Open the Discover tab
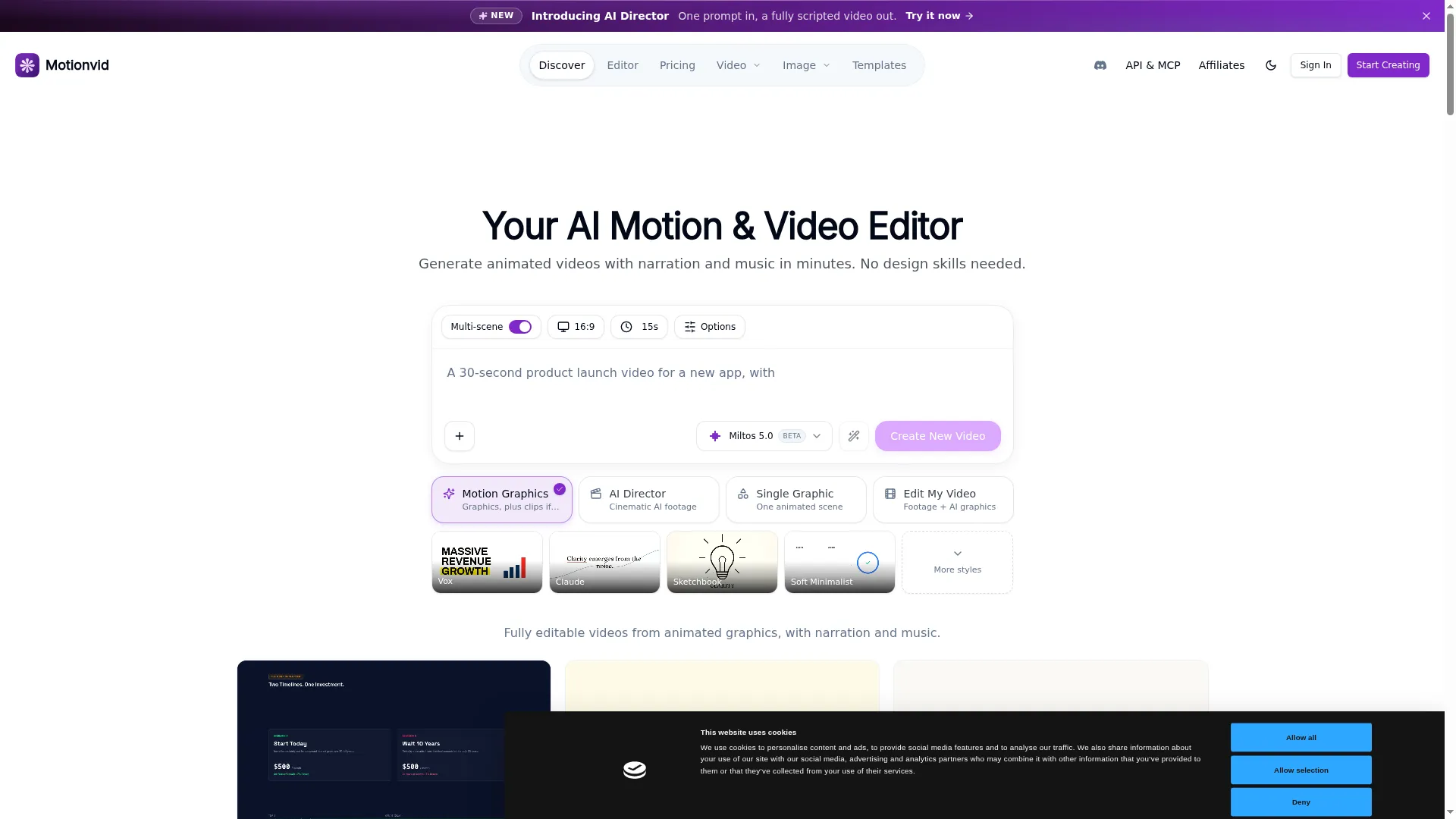Screen dimensions: 1456x819 (562, 65)
